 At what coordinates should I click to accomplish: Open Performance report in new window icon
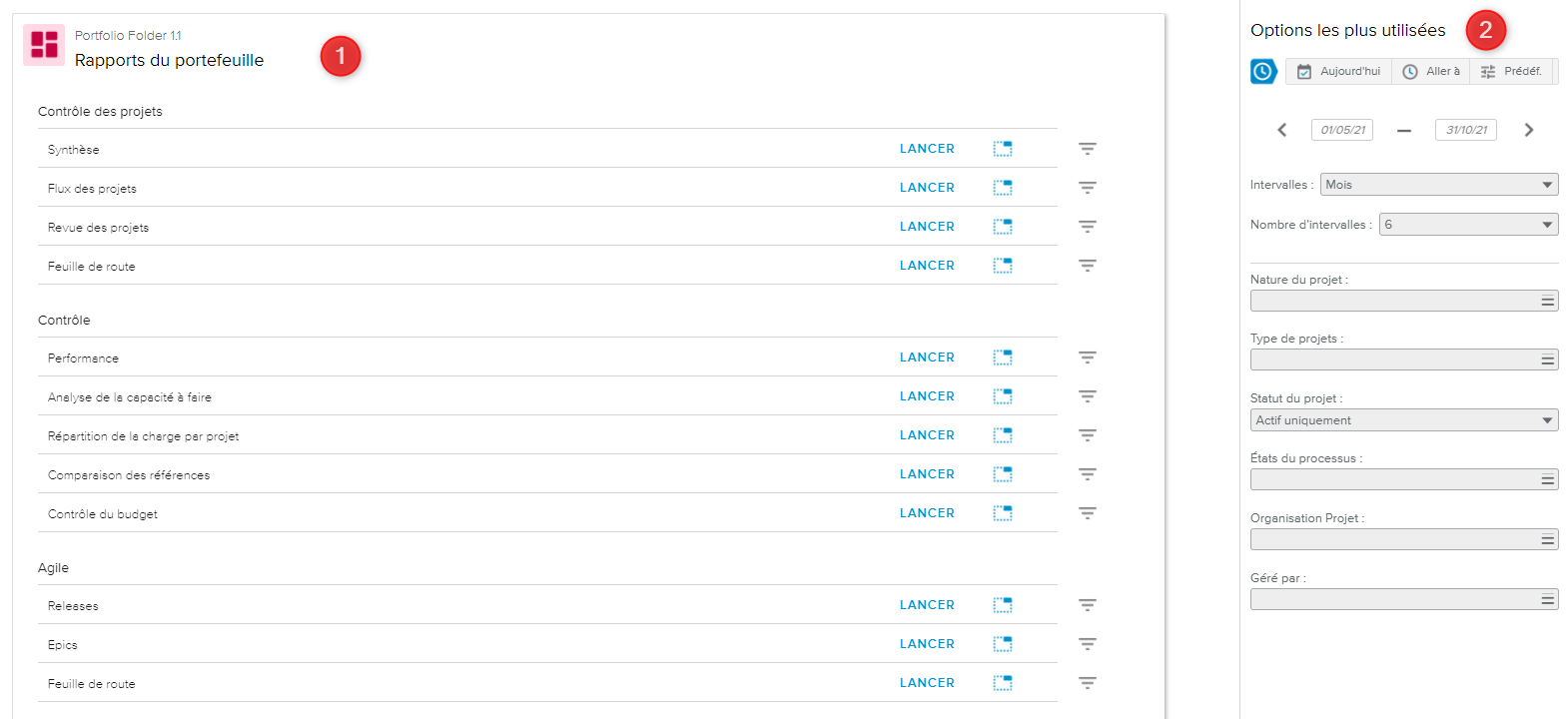point(1003,358)
